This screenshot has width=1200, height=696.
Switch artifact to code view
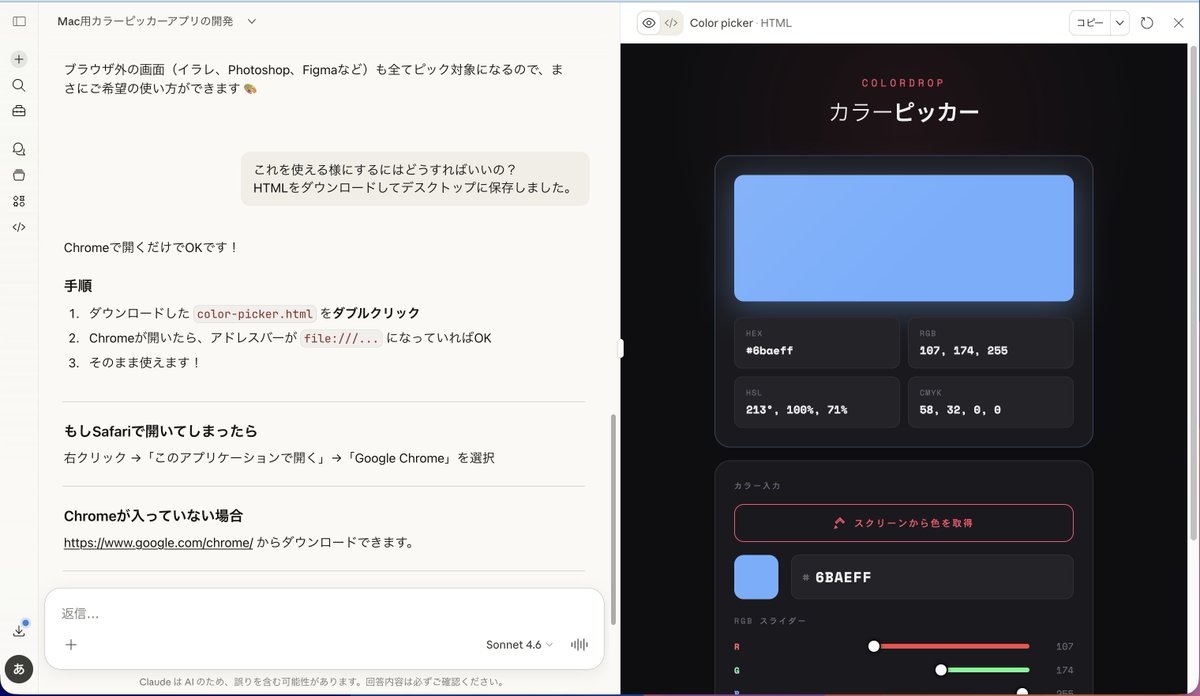pos(671,22)
